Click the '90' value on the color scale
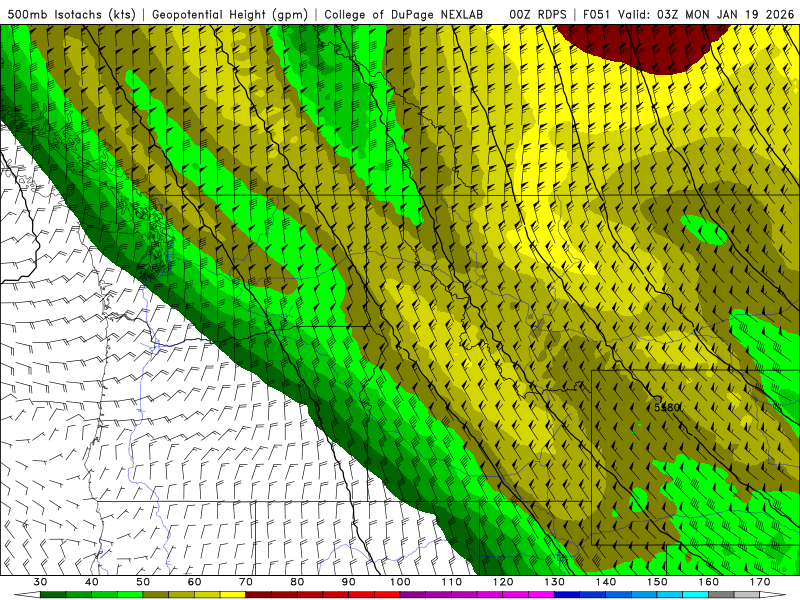The image size is (800, 600). click(348, 582)
